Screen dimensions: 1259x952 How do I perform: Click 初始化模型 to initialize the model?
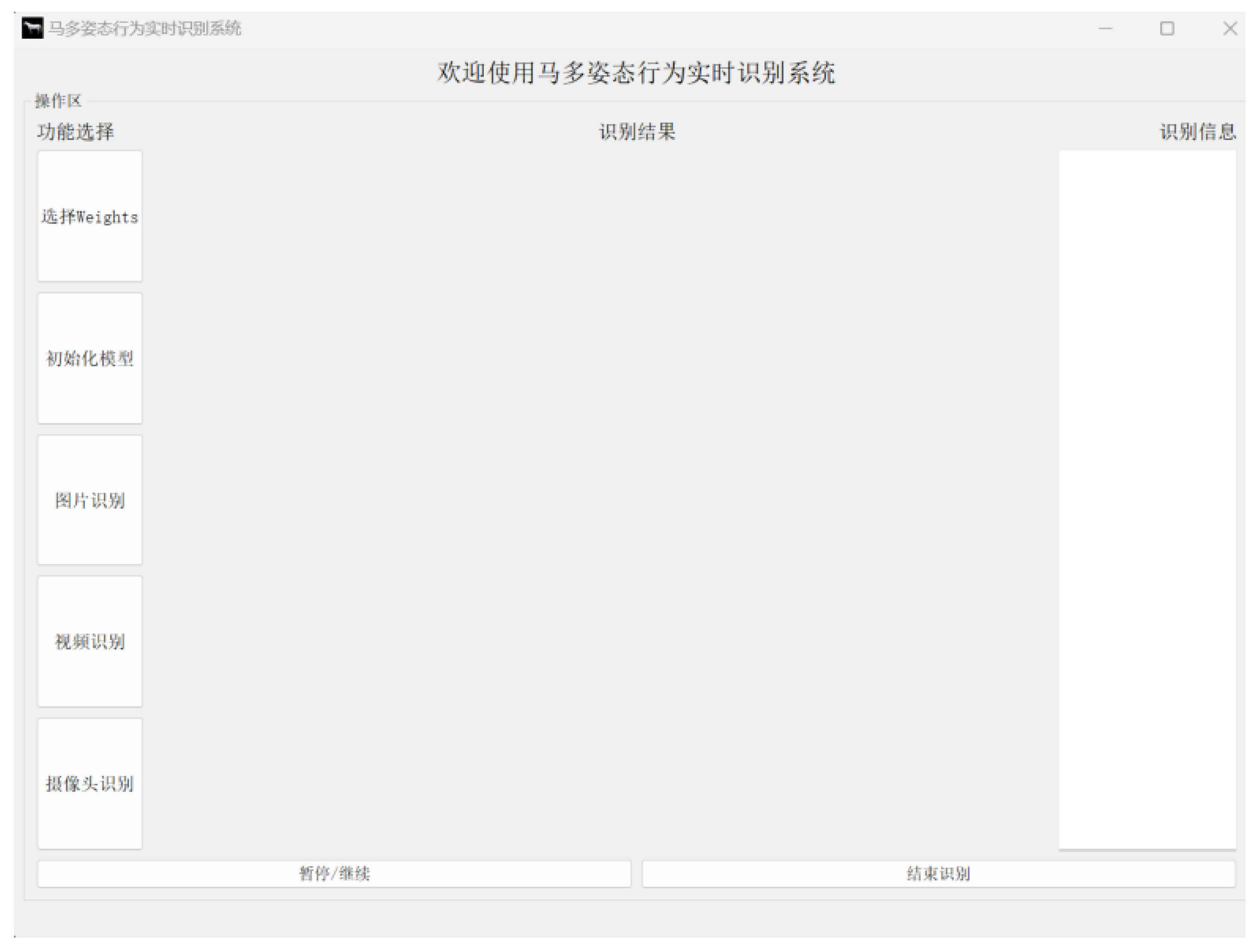(89, 359)
